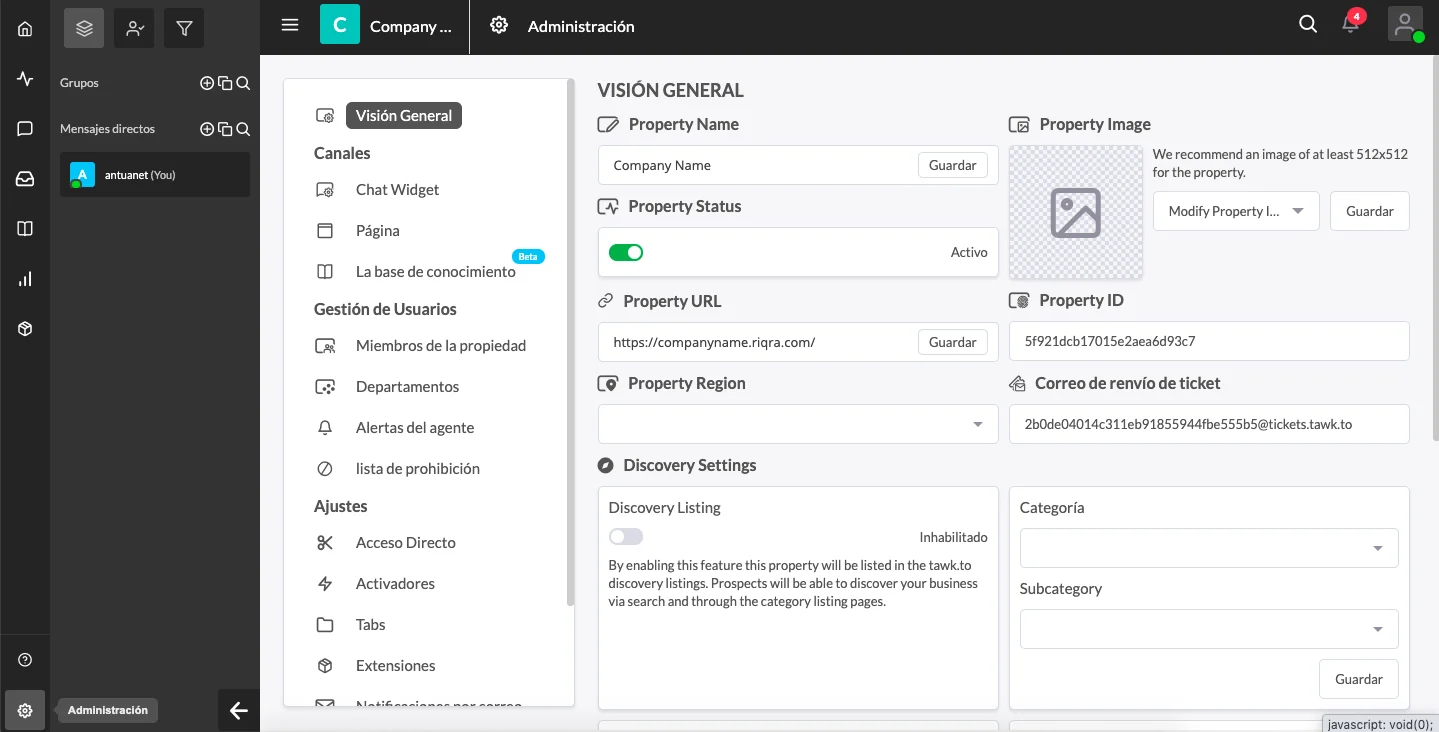Image resolution: width=1439 pixels, height=732 pixels.
Task: Select the contacts person icon in top bar
Action: (134, 29)
